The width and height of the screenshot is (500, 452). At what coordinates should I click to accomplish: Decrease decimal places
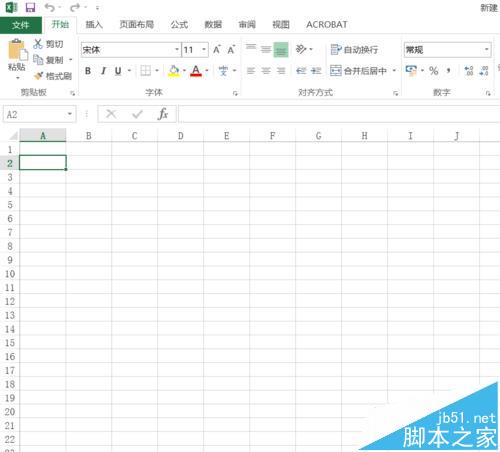484,71
